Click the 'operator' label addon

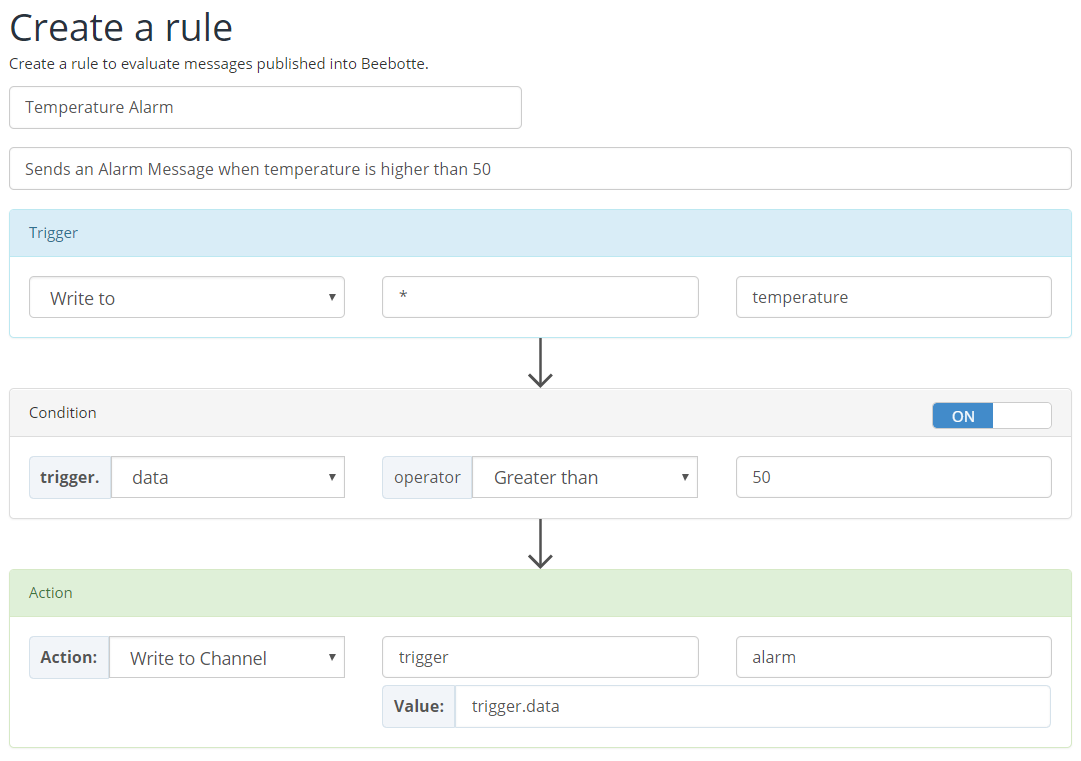[x=427, y=478]
